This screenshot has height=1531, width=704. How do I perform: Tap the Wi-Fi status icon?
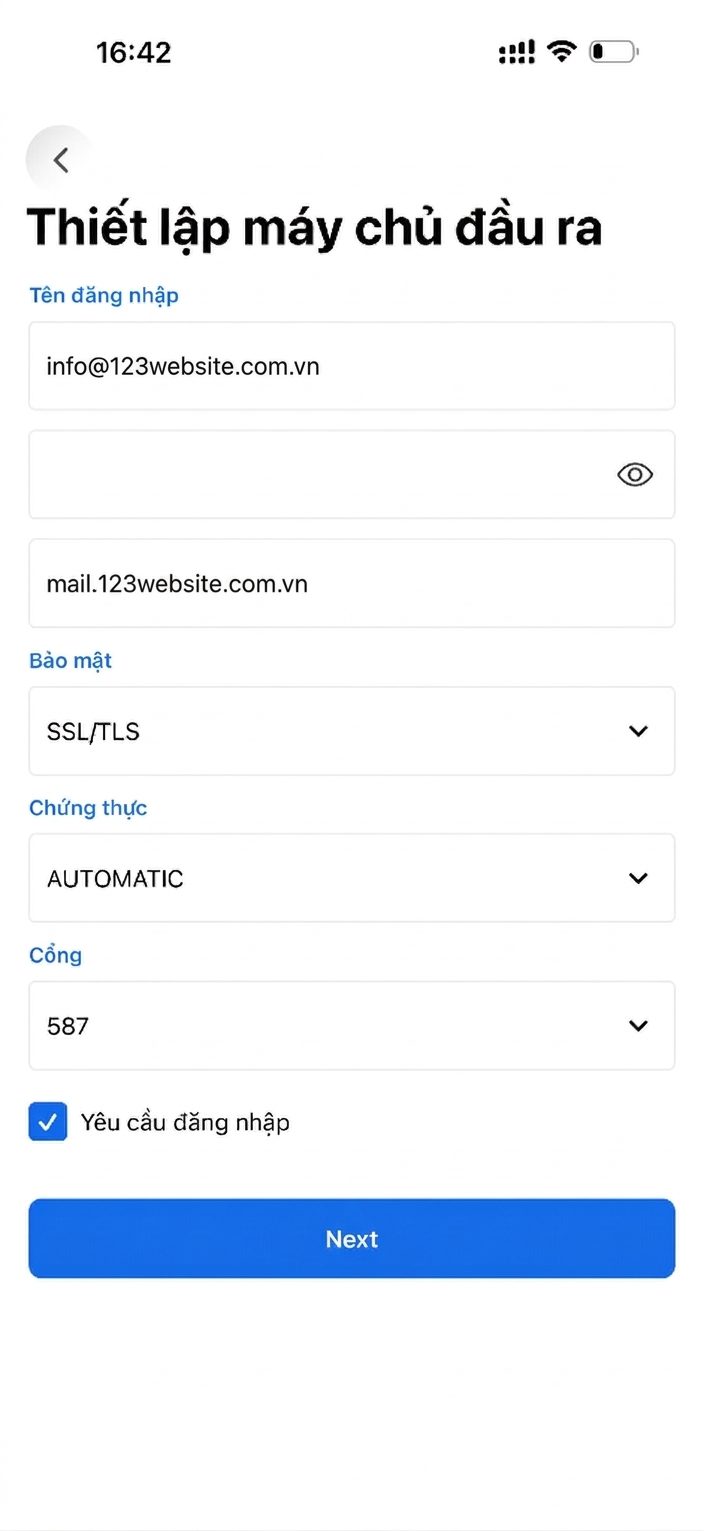coord(563,52)
